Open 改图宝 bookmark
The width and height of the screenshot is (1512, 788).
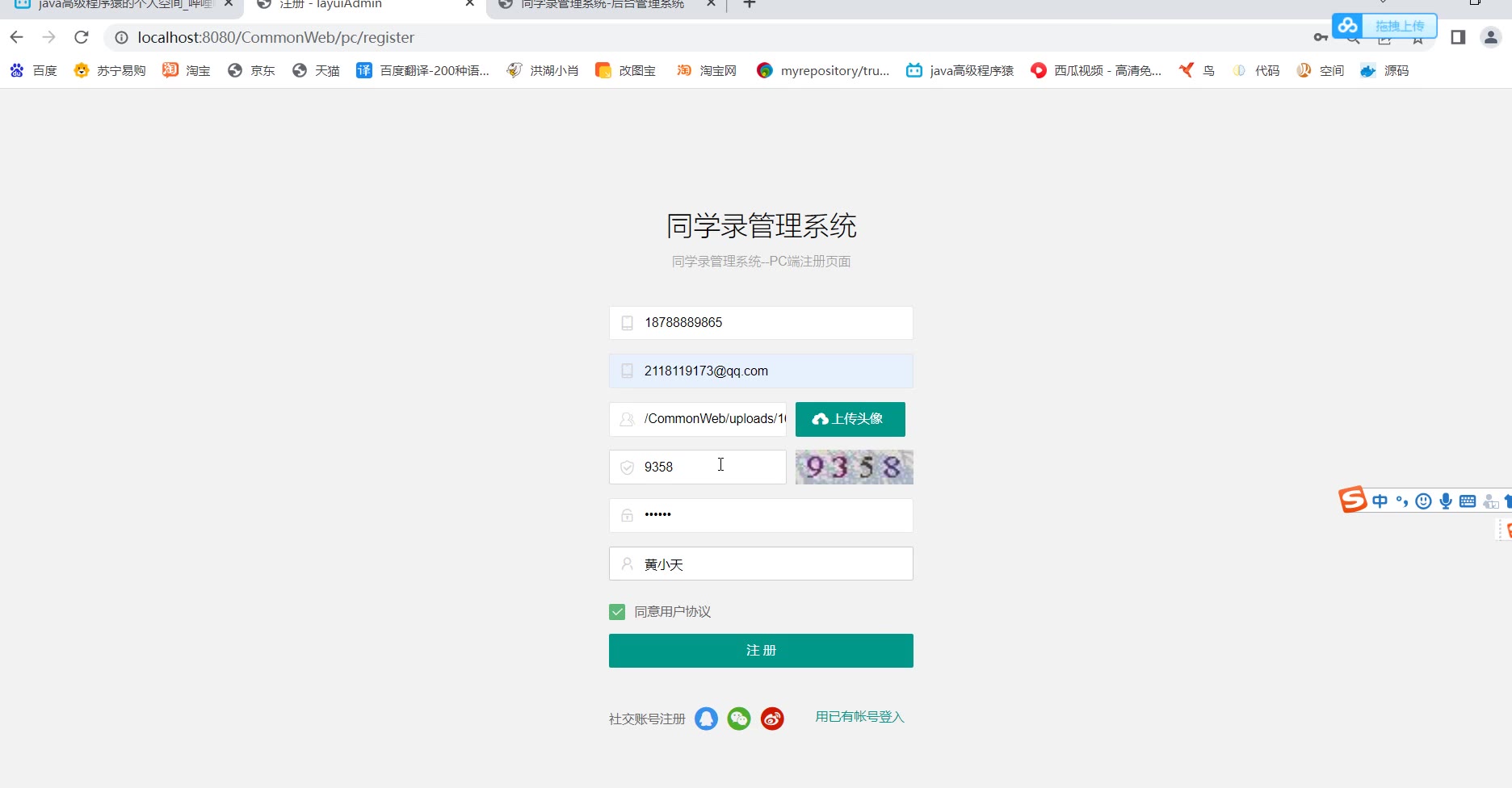click(x=625, y=70)
